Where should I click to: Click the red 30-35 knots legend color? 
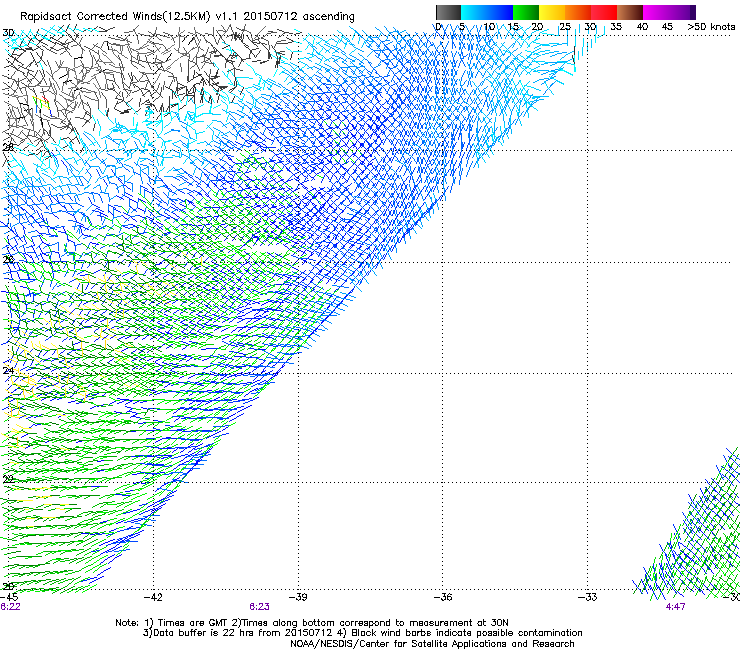point(604,12)
